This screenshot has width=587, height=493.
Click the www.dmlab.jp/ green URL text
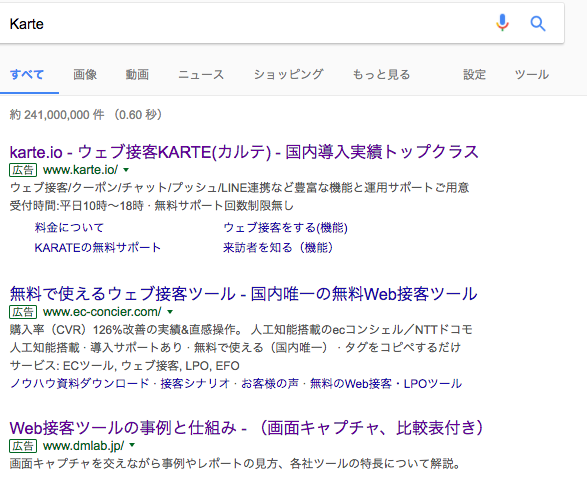coord(83,445)
